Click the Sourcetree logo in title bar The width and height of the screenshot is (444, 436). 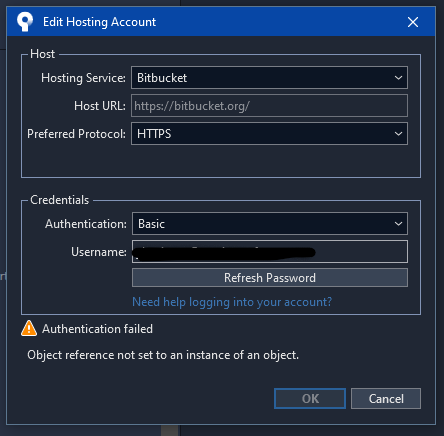25,22
